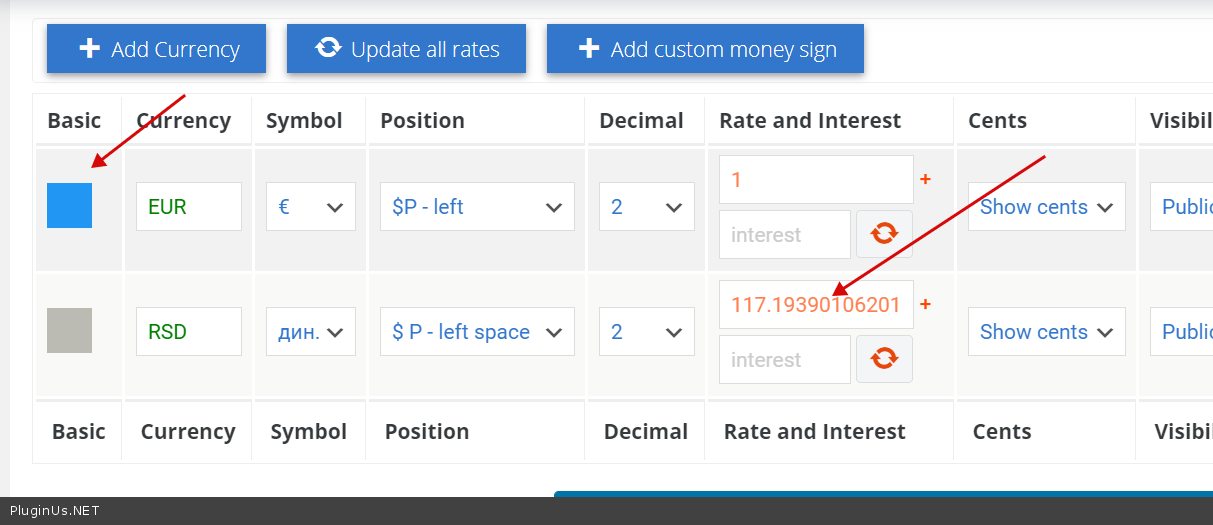Open the EUR symbol dropdown

coord(311,207)
